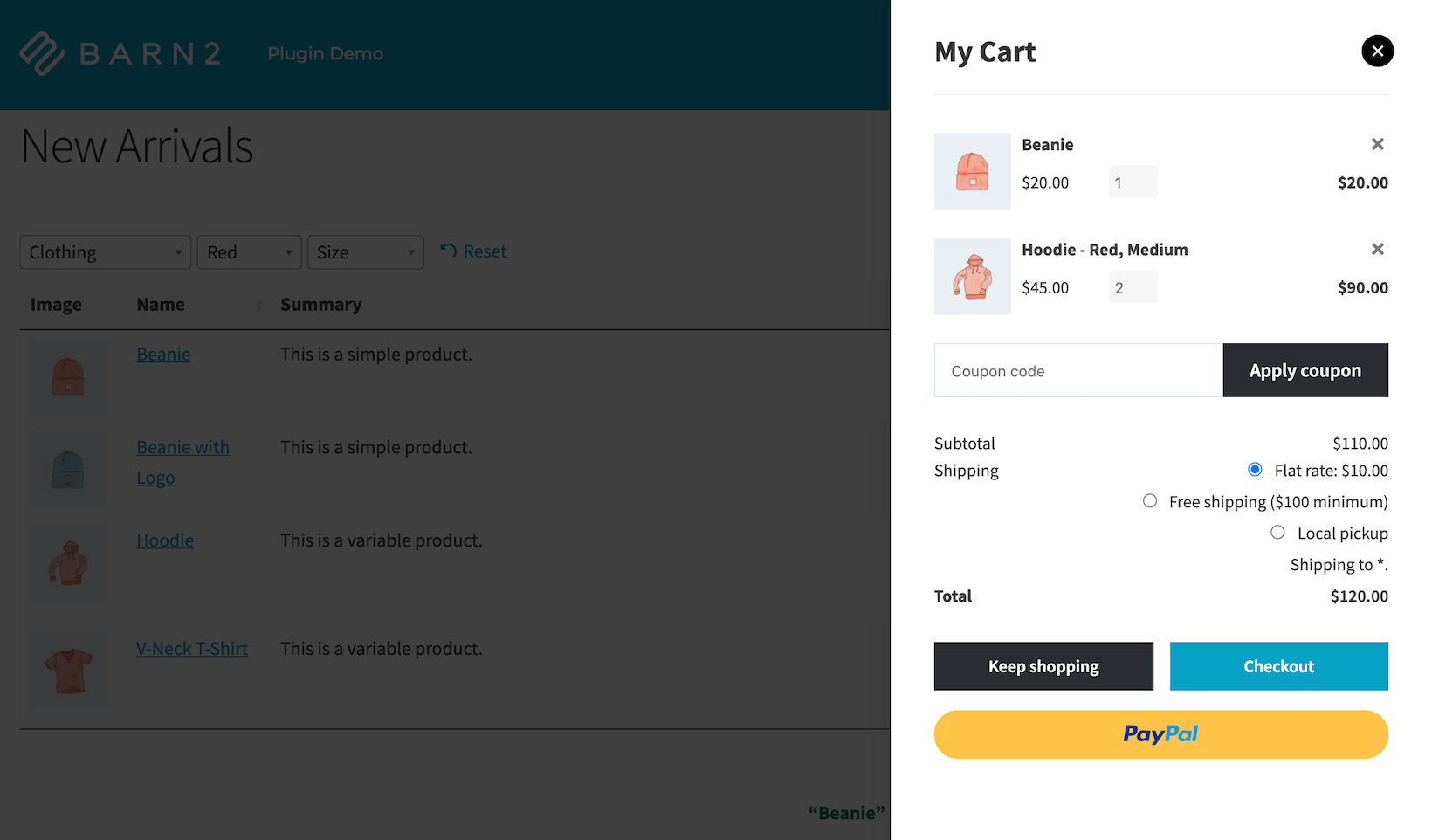This screenshot has height=840, width=1432.
Task: Remove the Beanie from the cart
Action: click(1377, 143)
